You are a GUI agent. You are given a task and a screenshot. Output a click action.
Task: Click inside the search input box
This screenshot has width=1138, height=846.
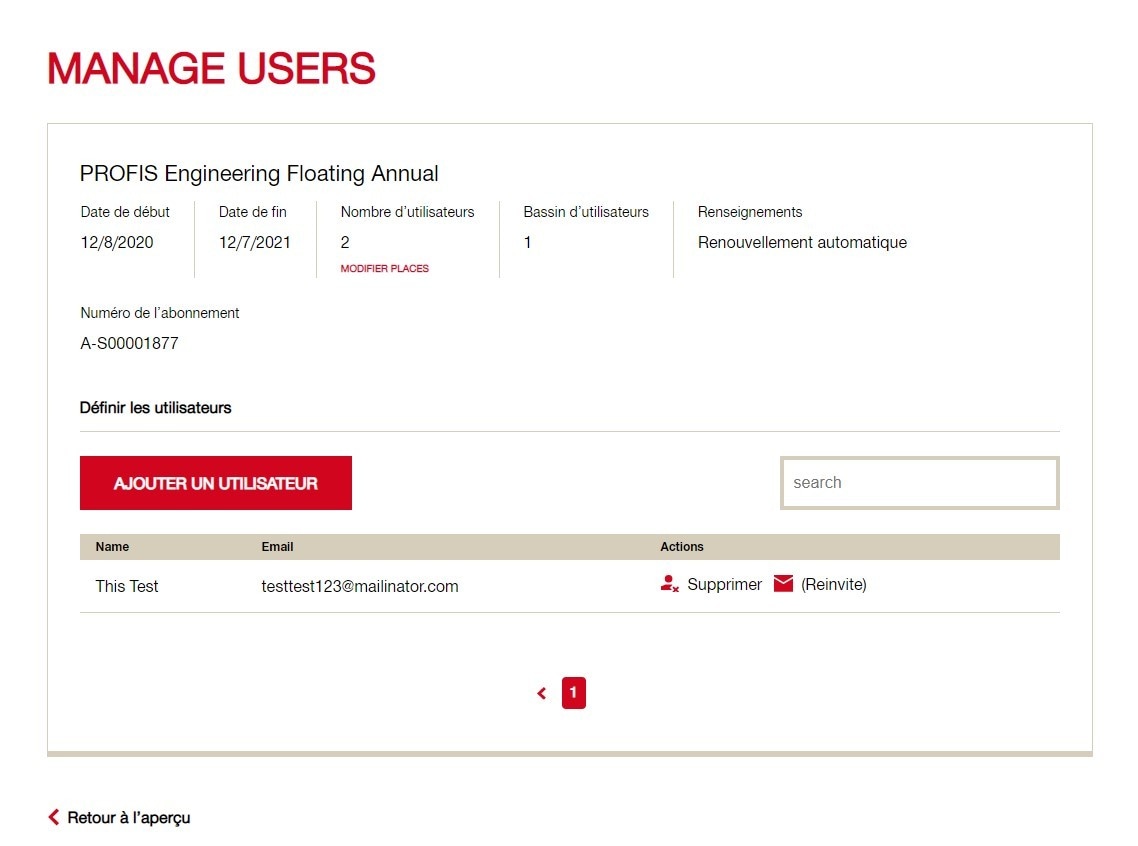pos(919,482)
